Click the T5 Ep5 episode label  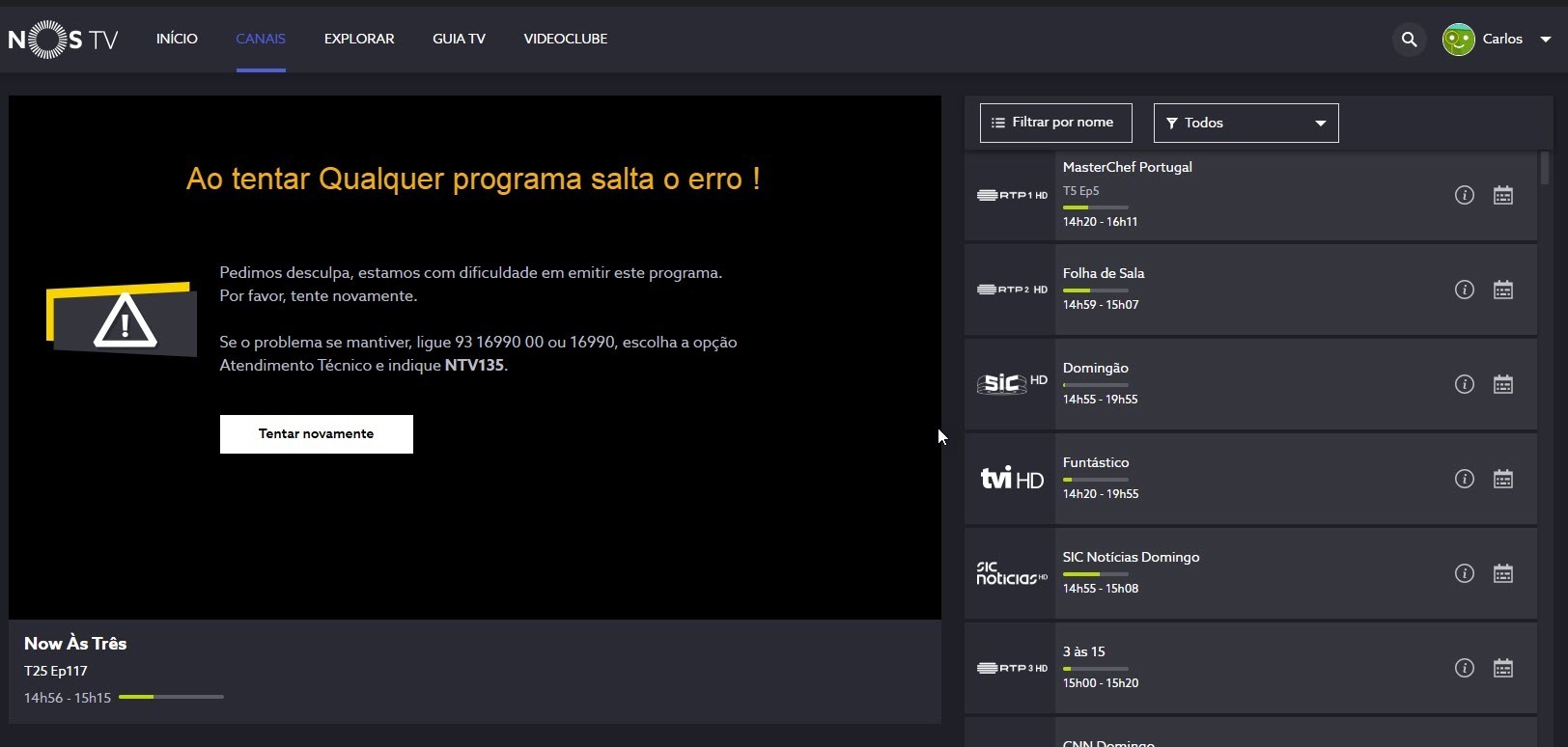click(x=1080, y=191)
